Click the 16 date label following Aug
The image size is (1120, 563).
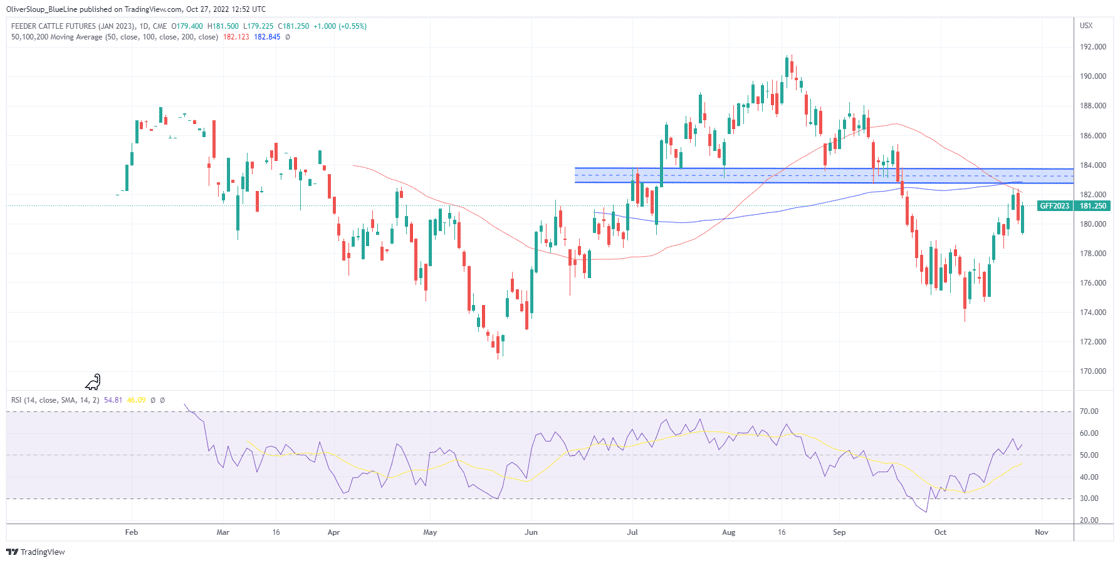click(x=781, y=533)
